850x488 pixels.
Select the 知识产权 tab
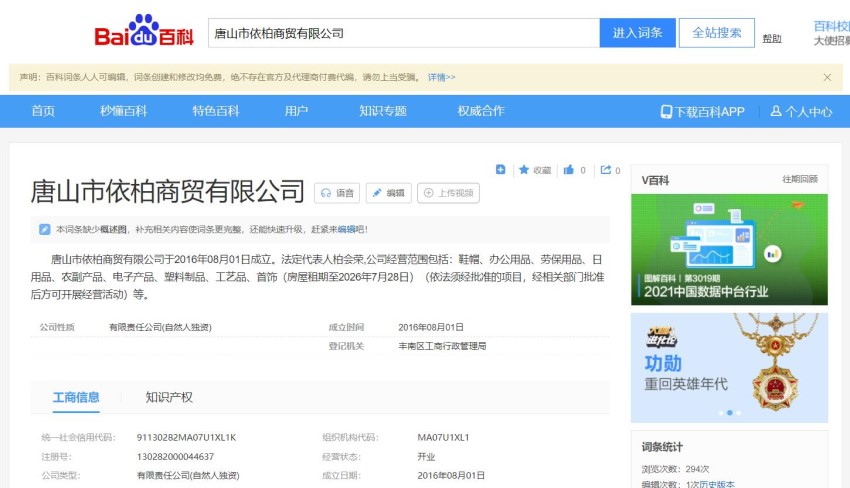169,397
